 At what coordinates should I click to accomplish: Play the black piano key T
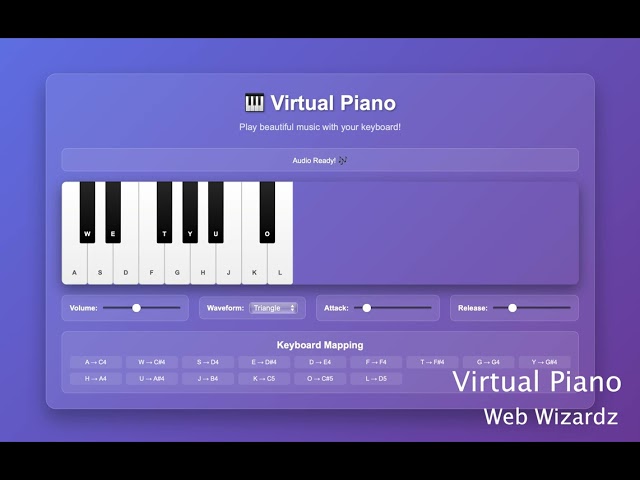[x=164, y=212]
